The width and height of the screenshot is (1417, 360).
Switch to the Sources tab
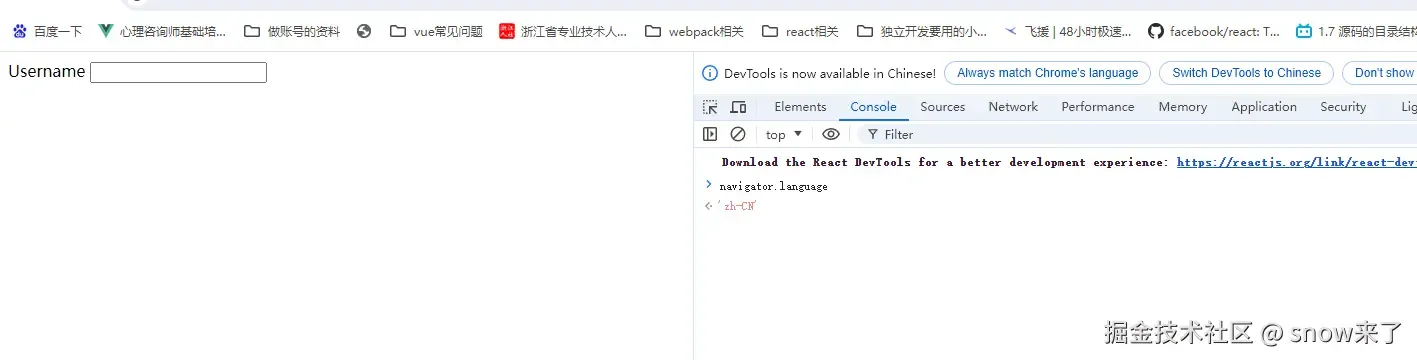pos(942,107)
